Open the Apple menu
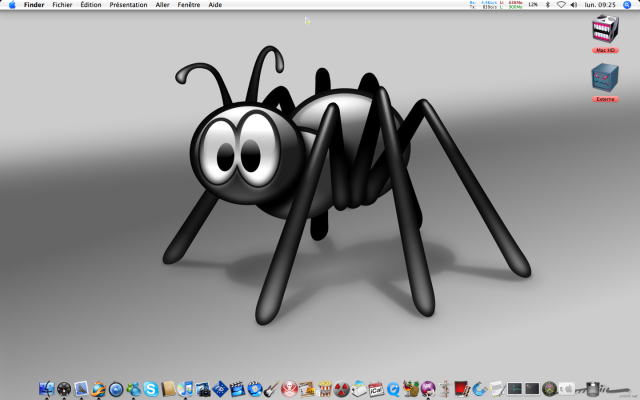 point(11,5)
